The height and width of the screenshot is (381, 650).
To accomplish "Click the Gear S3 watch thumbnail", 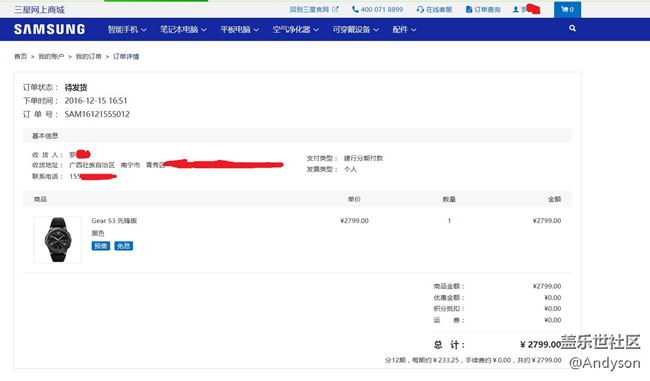I will point(58,240).
